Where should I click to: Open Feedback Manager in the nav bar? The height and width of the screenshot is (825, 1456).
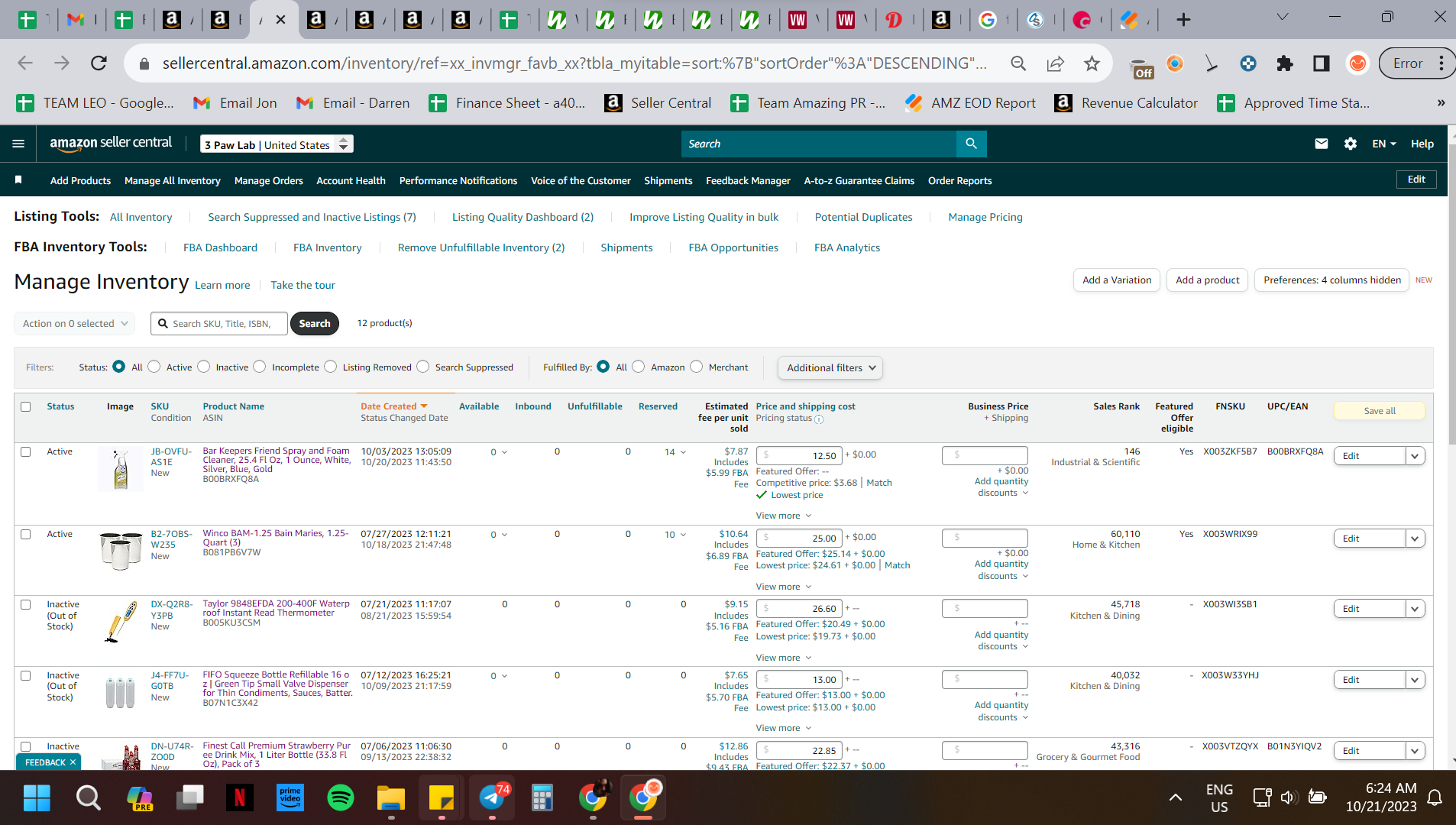(x=748, y=180)
